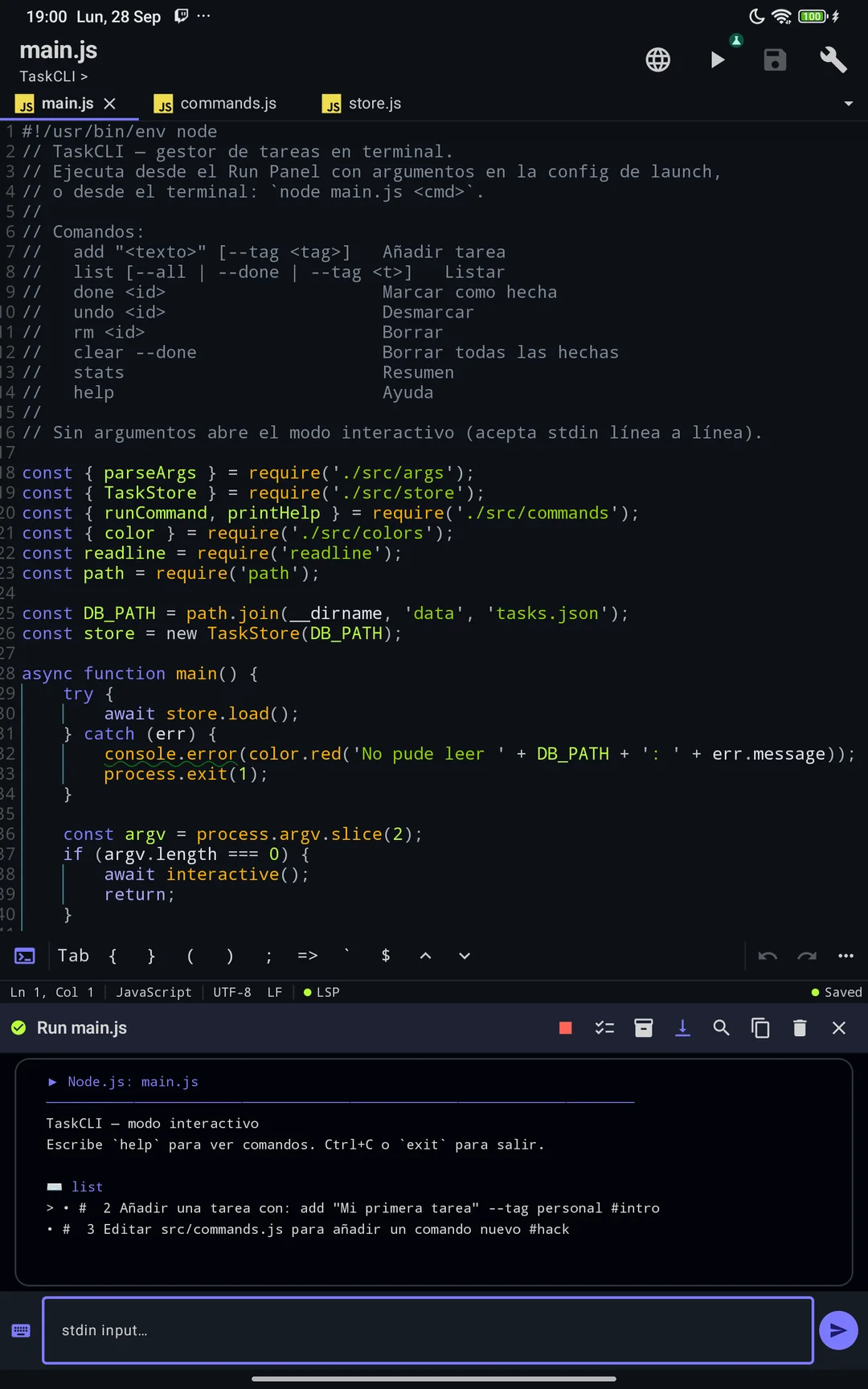This screenshot has height=1389, width=868.
Task: Copy the console output
Action: 760,1028
